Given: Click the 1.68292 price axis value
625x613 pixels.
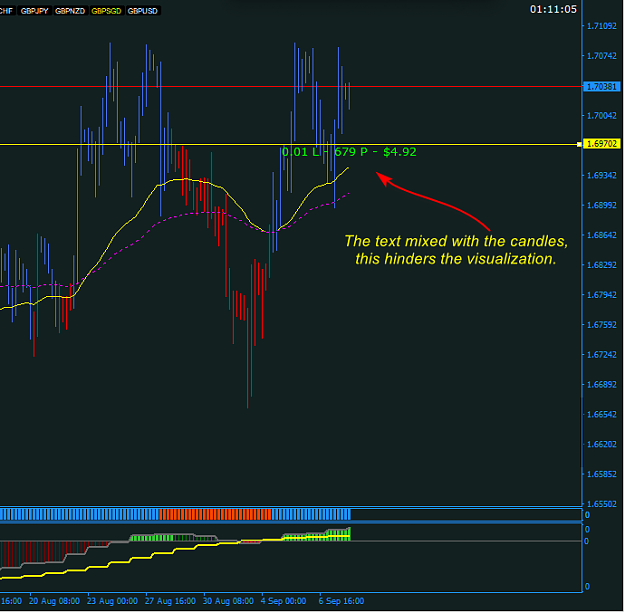Looking at the screenshot, I should [x=601, y=265].
